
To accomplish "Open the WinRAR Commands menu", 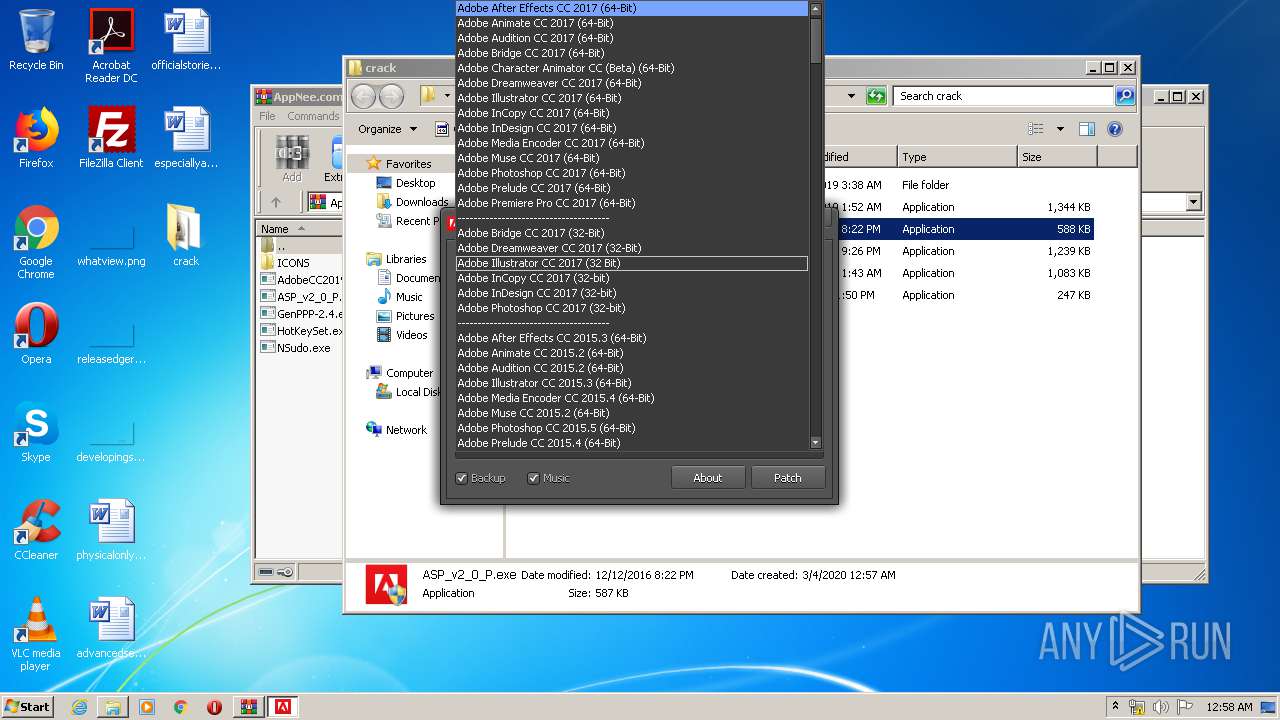I will (x=313, y=116).
